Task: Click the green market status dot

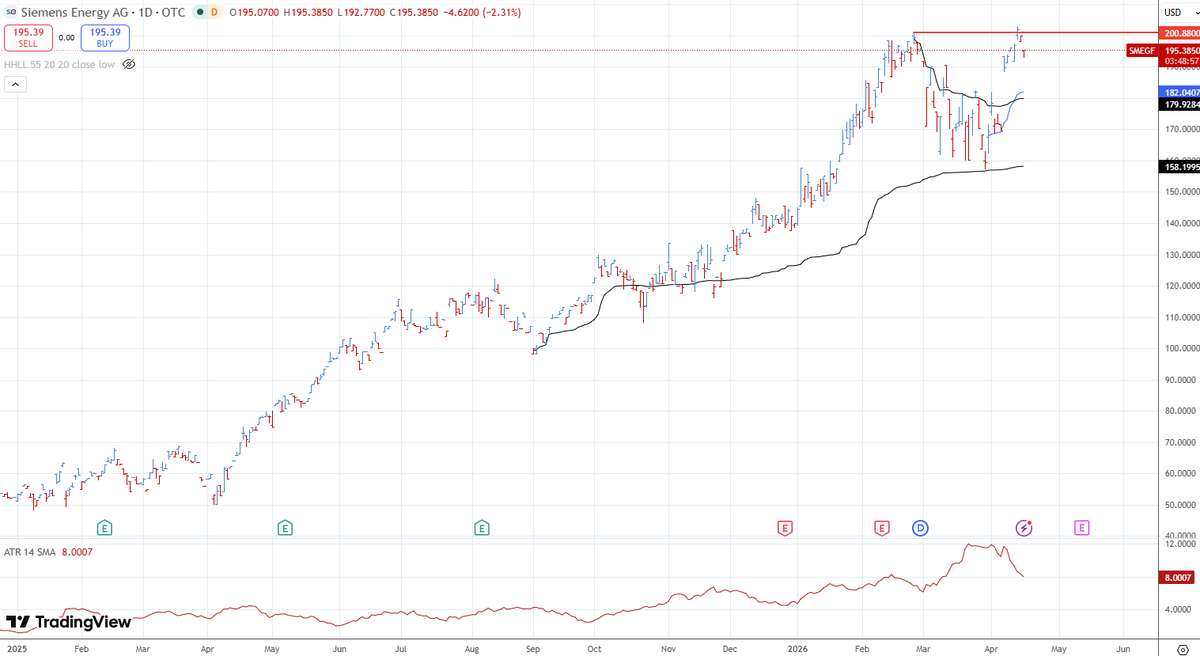Action: 201,12
